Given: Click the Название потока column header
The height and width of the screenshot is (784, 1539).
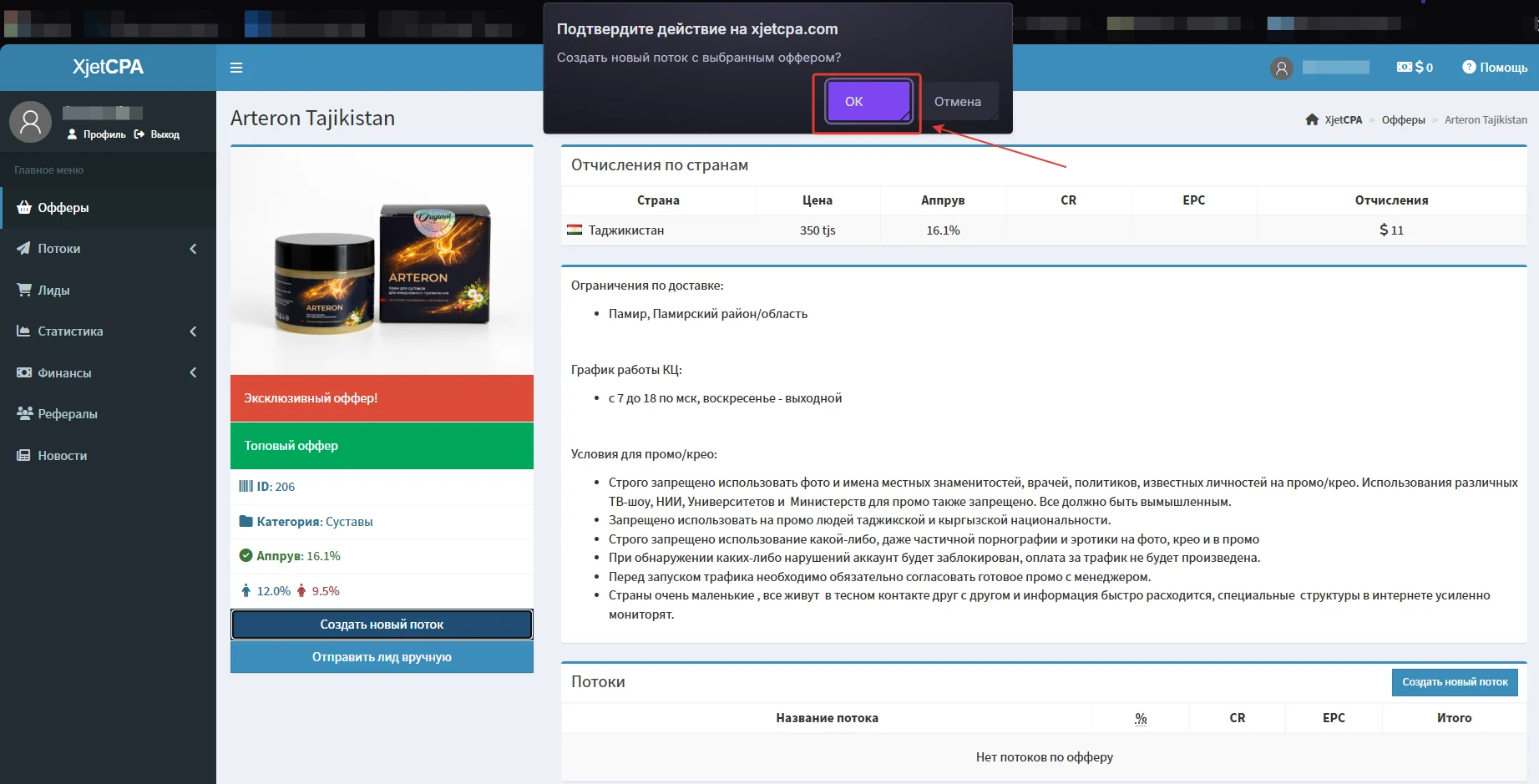Looking at the screenshot, I should (827, 718).
